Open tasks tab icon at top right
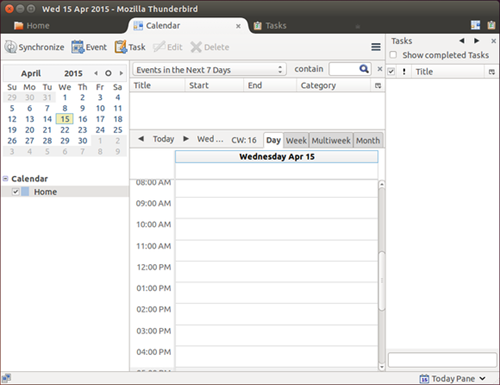The height and width of the screenshot is (385, 500). coord(491,25)
